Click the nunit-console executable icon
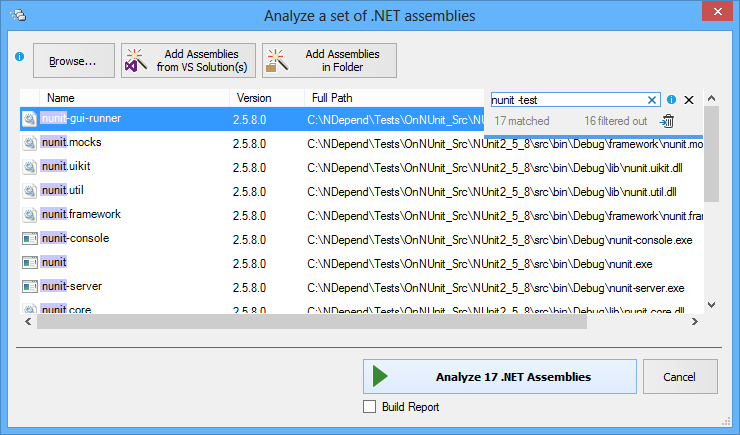The width and height of the screenshot is (740, 435). (30, 239)
